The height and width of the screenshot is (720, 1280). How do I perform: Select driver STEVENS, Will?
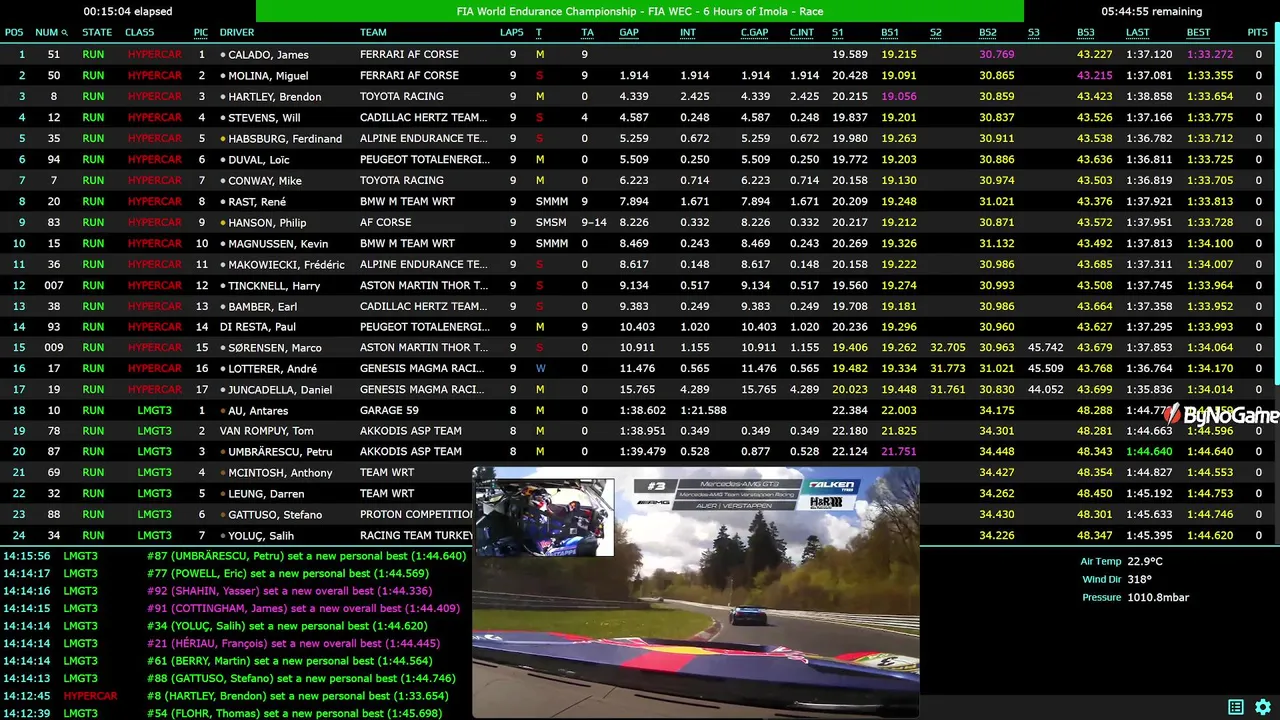[264, 118]
